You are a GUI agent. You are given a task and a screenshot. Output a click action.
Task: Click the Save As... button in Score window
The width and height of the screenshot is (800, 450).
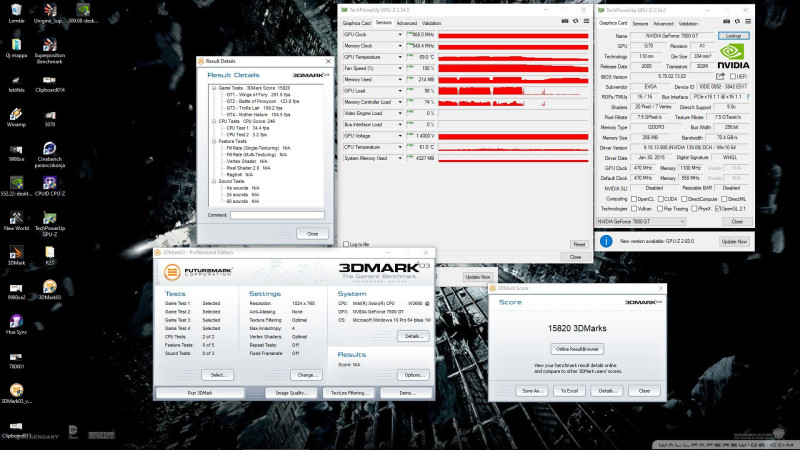[x=531, y=391]
